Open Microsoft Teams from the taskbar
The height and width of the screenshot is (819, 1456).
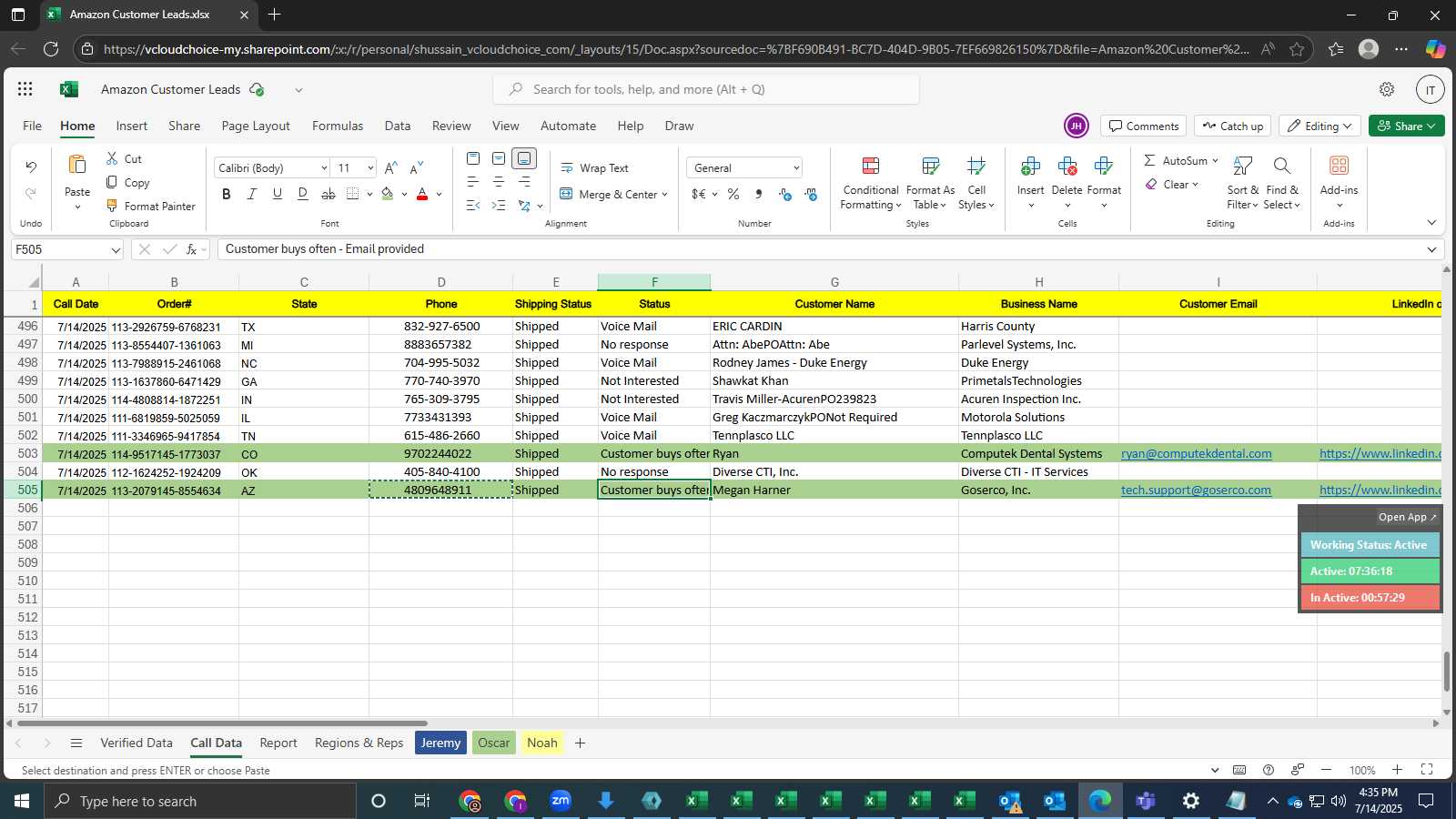(1146, 801)
